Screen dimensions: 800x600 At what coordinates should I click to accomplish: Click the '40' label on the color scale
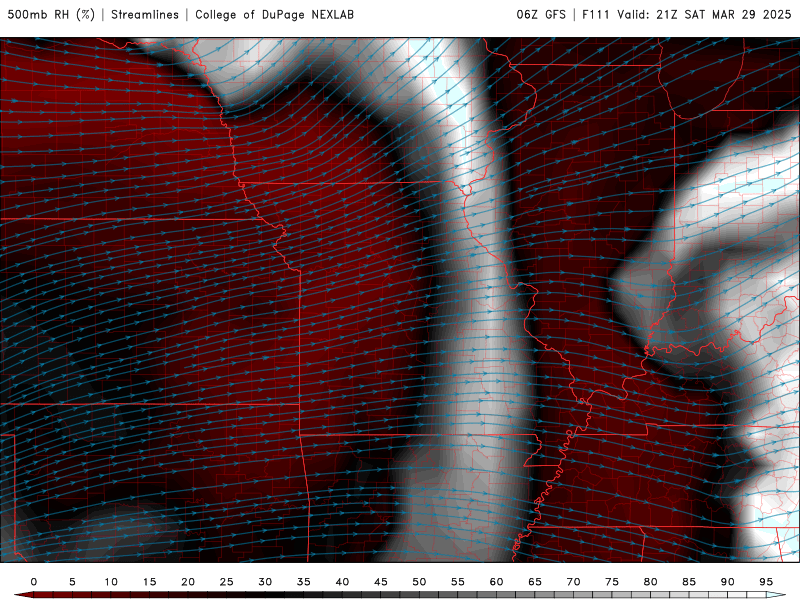(342, 582)
